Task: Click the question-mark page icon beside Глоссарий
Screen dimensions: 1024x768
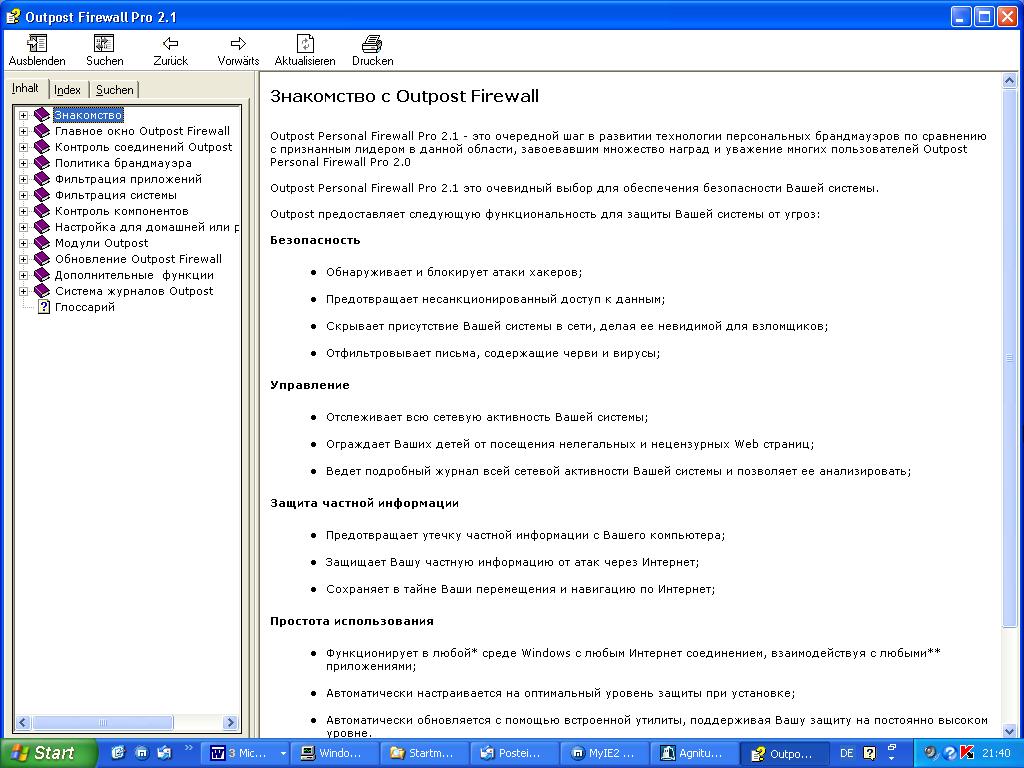Action: tap(44, 307)
